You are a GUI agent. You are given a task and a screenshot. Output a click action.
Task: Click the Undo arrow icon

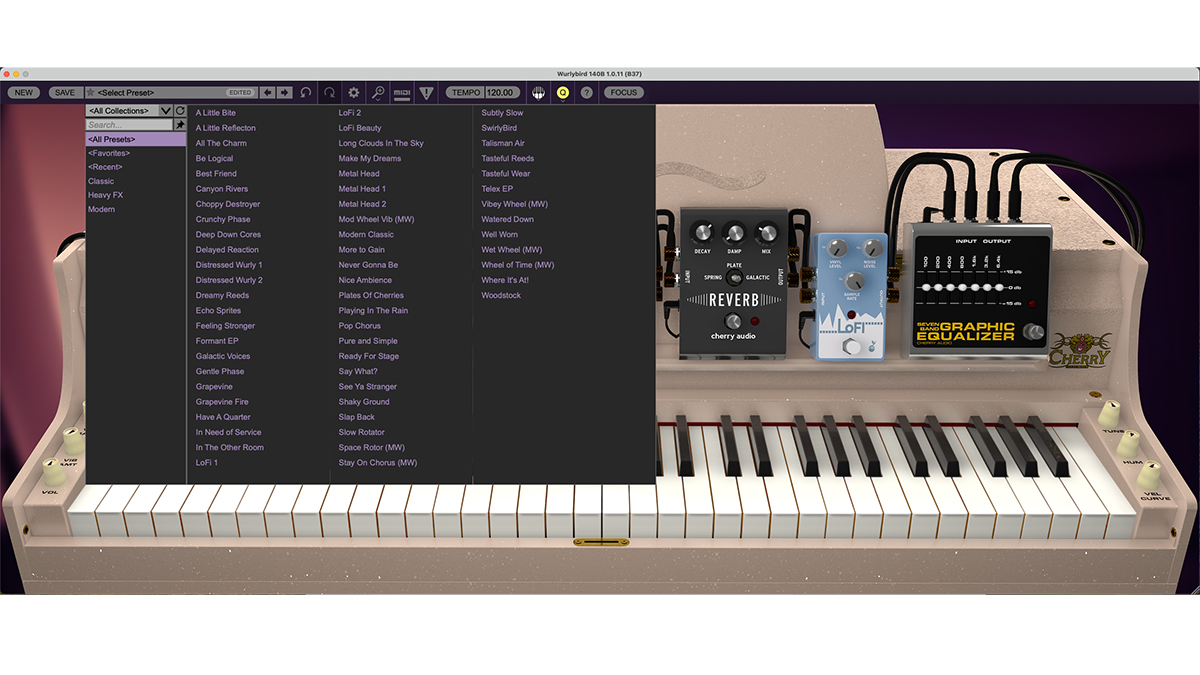coord(306,92)
